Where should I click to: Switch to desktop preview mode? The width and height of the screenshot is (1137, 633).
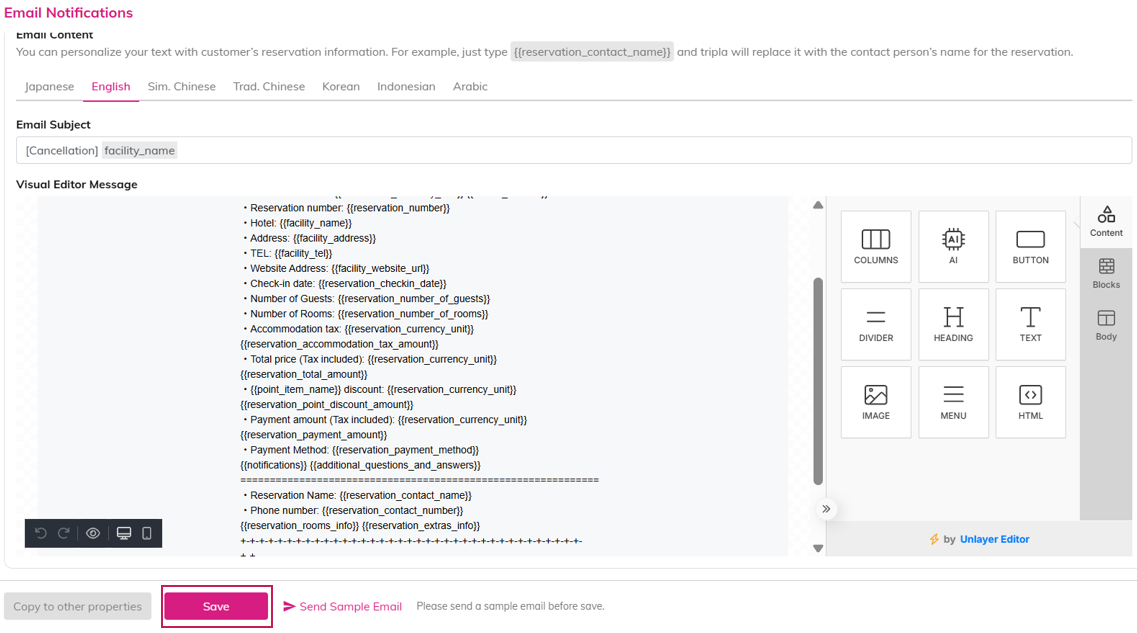click(124, 533)
